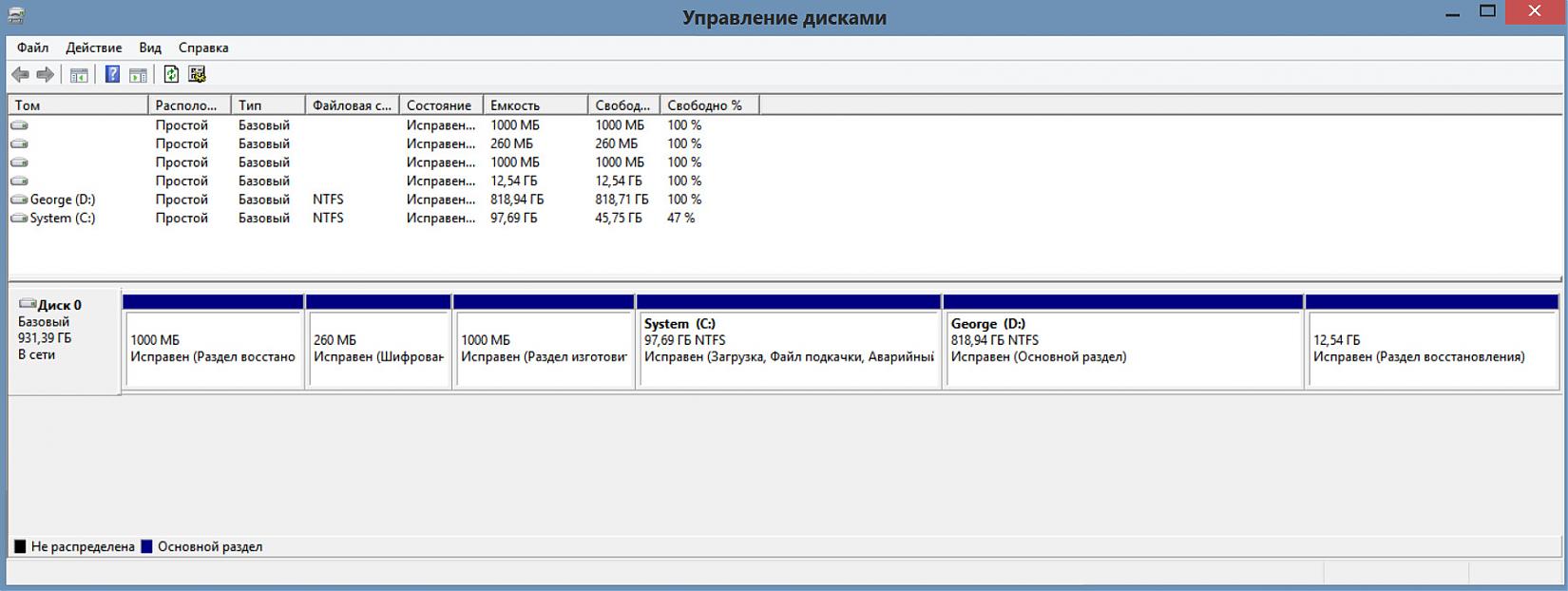Maximize the Управление дисками window
The height and width of the screenshot is (591, 1568).
coord(1488,11)
